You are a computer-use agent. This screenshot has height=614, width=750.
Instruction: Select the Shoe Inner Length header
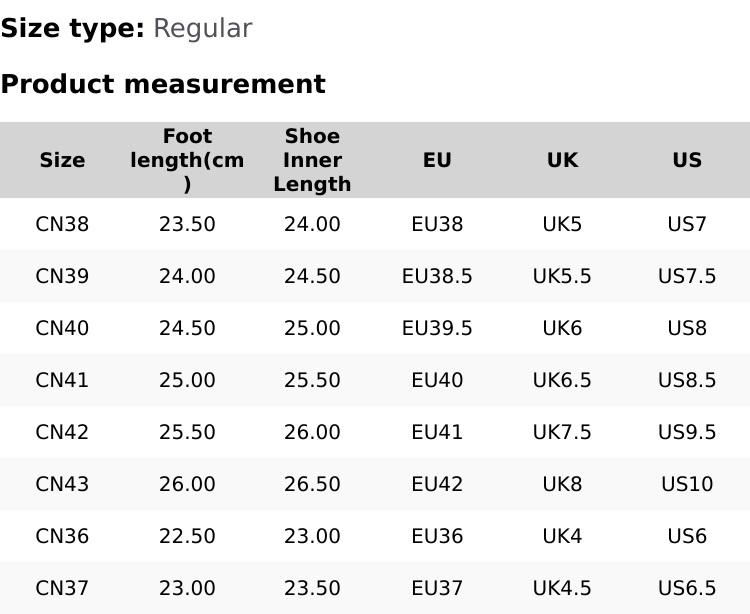[312, 160]
